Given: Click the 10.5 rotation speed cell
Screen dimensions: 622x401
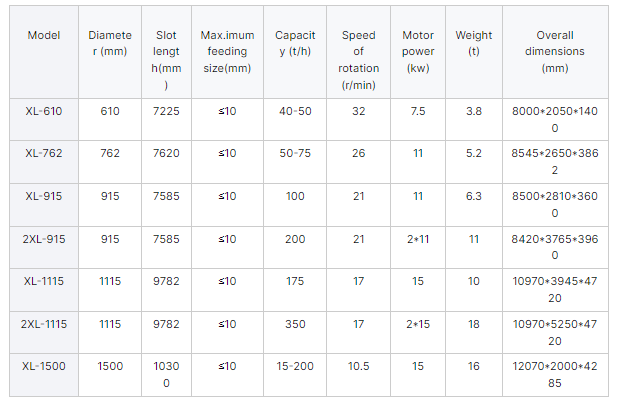Looking at the screenshot, I should pyautogui.click(x=358, y=366).
